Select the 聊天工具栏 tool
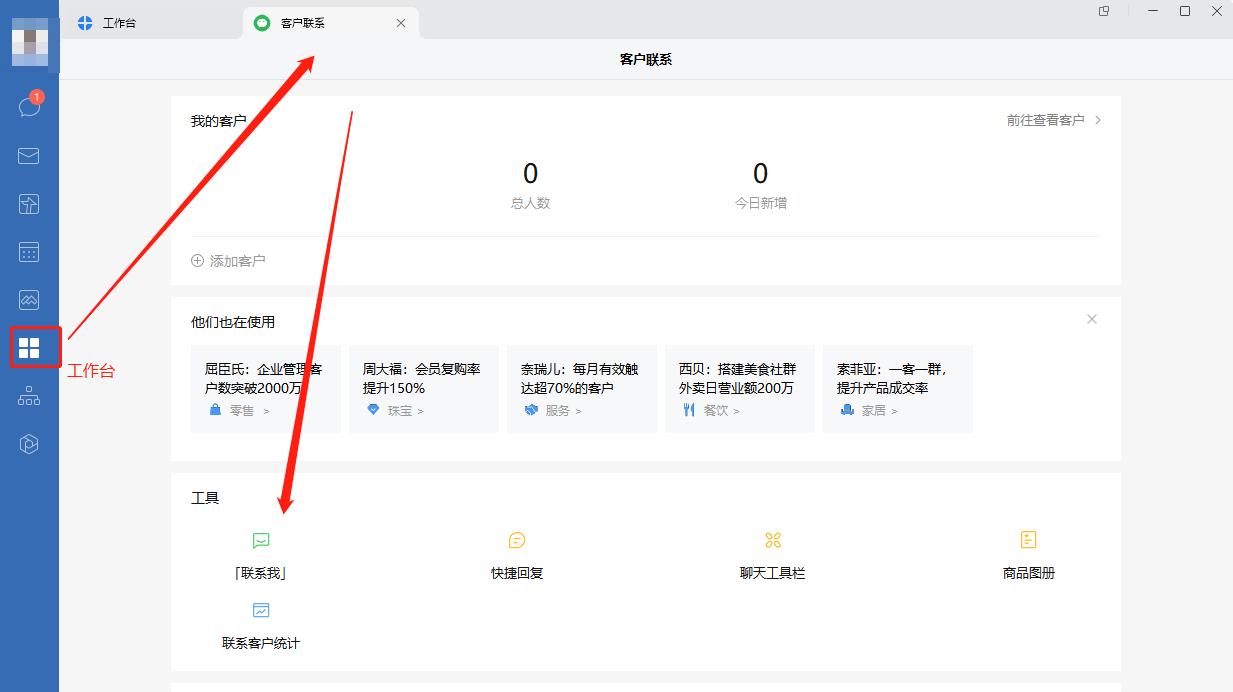The width and height of the screenshot is (1233, 692). 772,555
